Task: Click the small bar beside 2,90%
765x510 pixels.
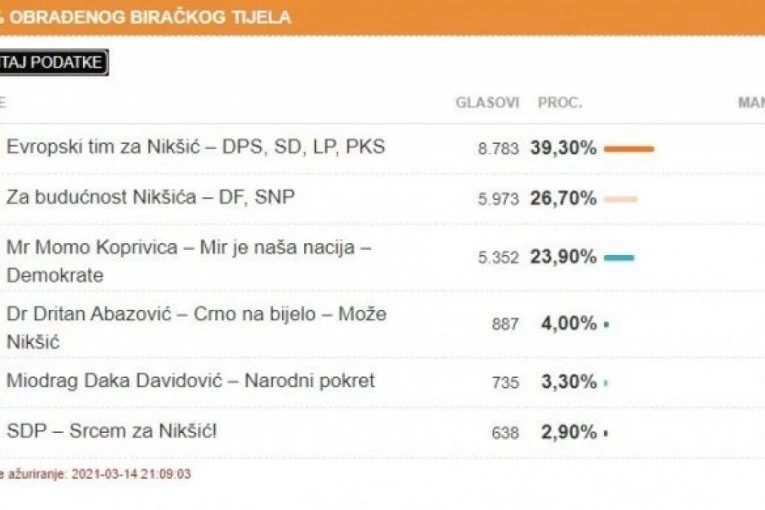Action: pos(606,433)
